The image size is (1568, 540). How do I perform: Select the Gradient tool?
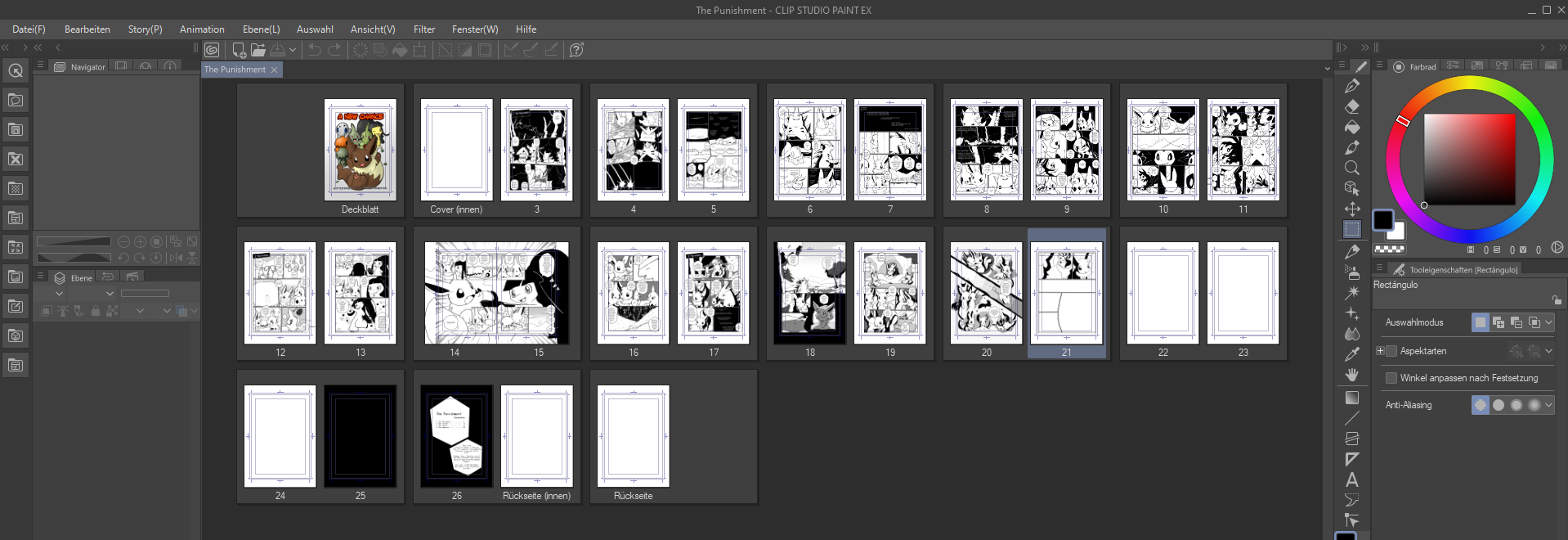(x=1352, y=398)
